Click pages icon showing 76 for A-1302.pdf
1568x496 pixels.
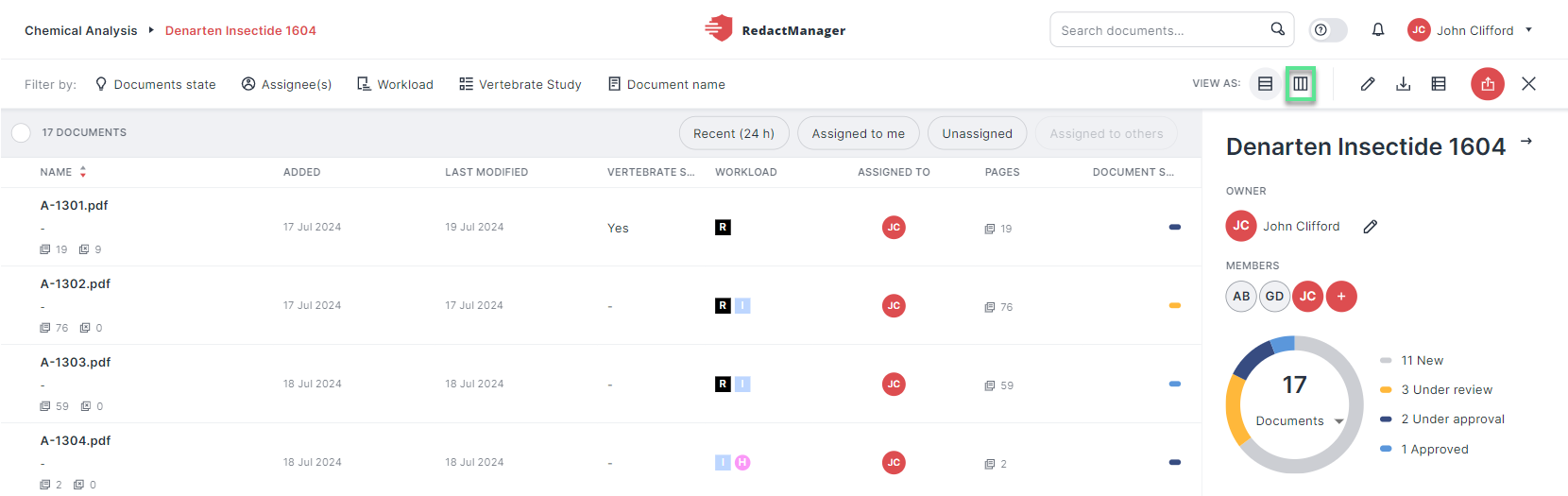pos(990,307)
